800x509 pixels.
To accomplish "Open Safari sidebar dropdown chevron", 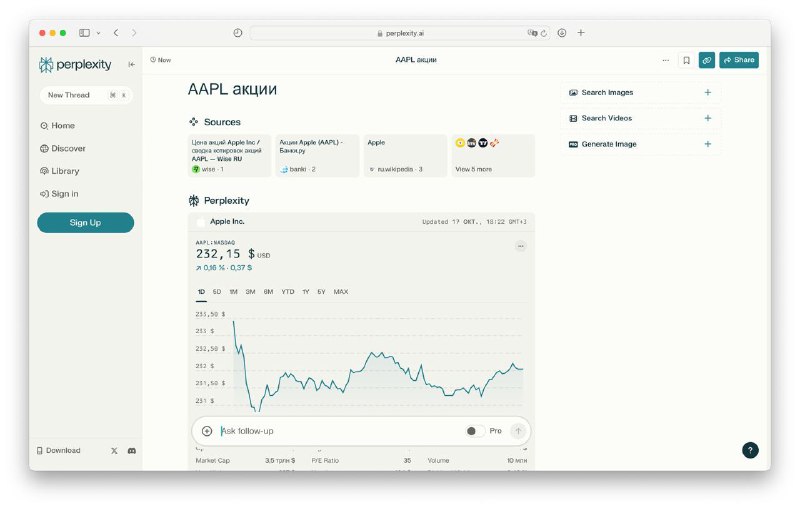I will click(x=98, y=33).
